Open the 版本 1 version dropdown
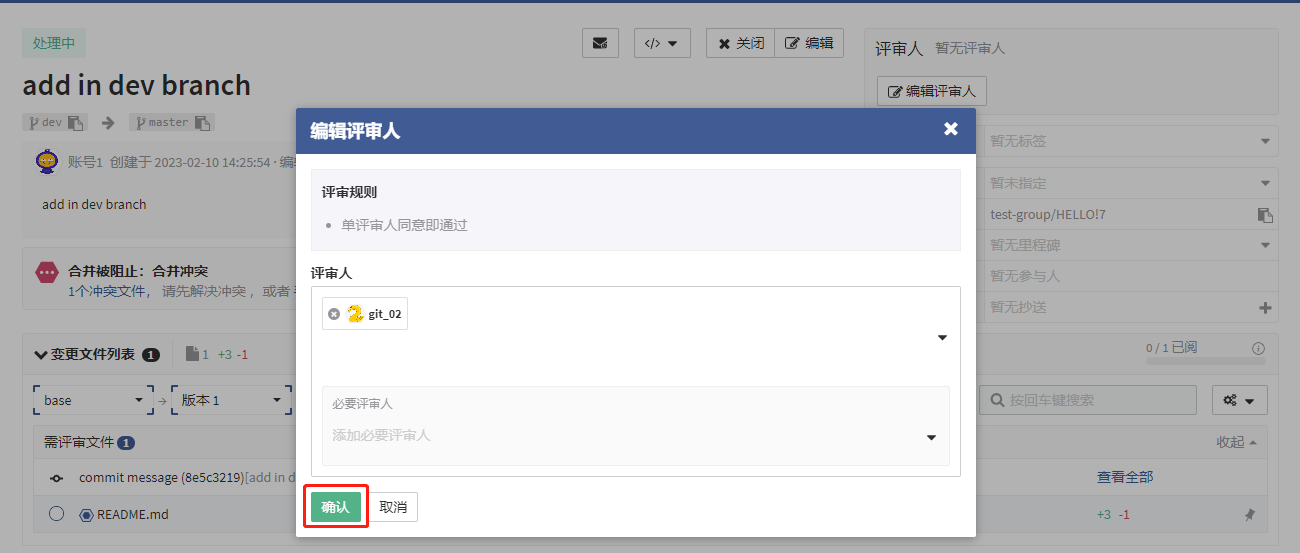 [x=231, y=400]
